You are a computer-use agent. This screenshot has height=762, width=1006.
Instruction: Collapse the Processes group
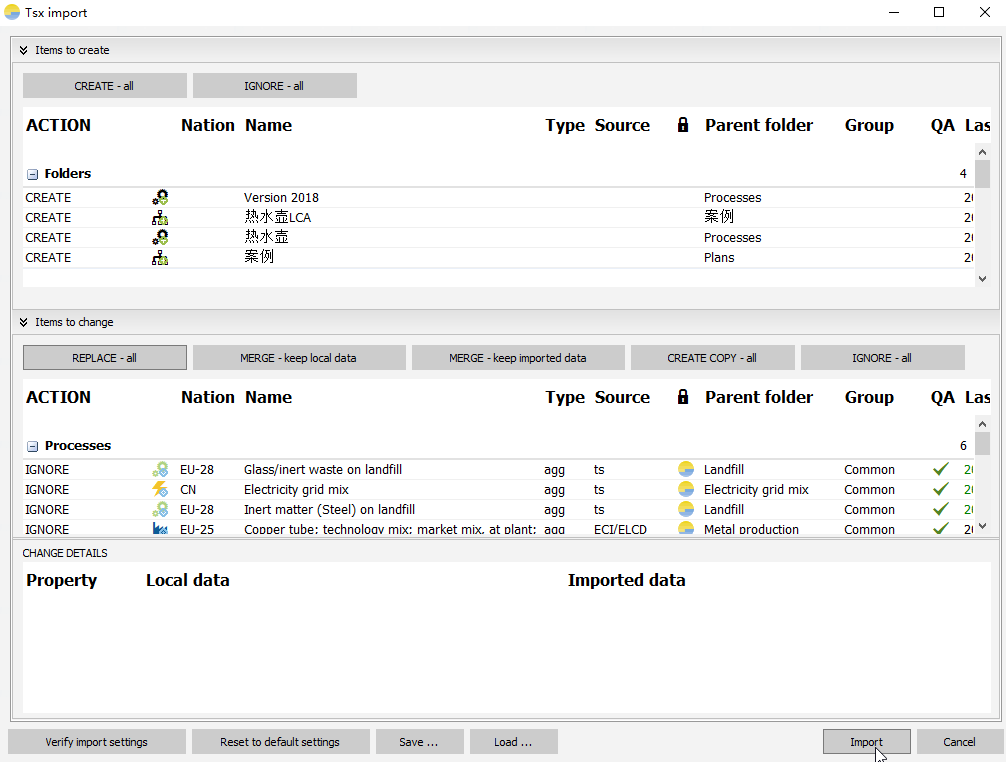pos(33,446)
